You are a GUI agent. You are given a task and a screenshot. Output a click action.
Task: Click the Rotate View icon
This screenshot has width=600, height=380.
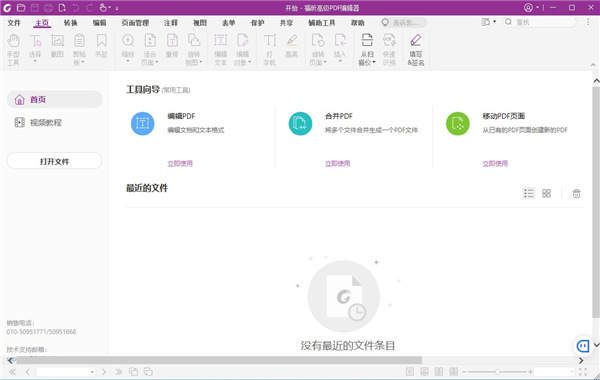point(194,41)
